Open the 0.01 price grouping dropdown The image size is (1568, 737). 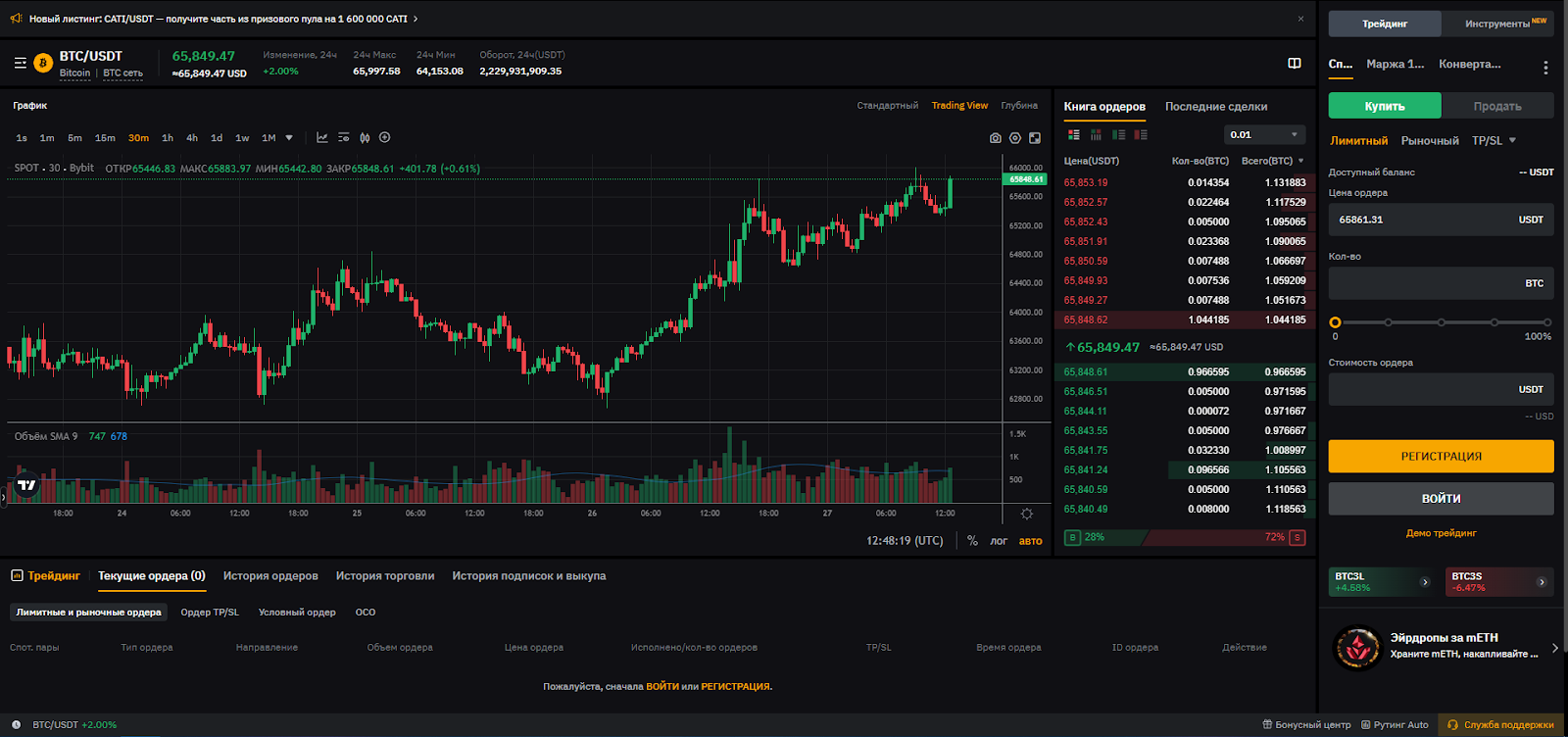click(1264, 135)
